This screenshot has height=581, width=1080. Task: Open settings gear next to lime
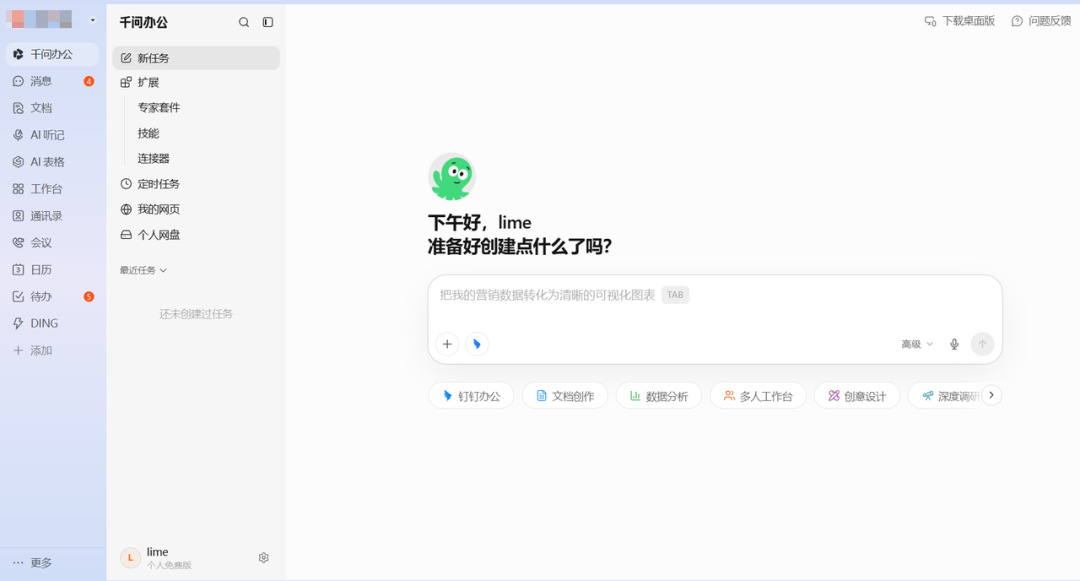(263, 558)
